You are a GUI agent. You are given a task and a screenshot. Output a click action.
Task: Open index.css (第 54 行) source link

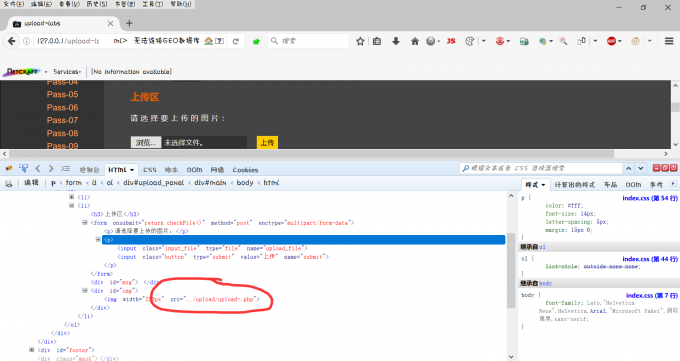coord(650,198)
